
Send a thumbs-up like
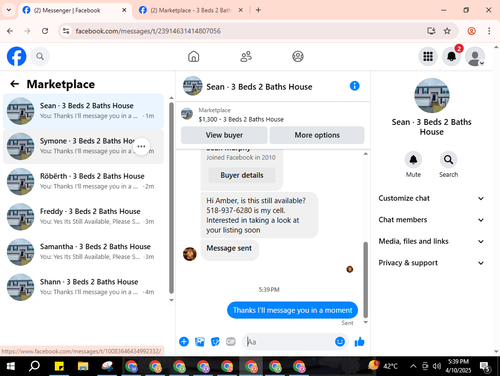tap(359, 342)
